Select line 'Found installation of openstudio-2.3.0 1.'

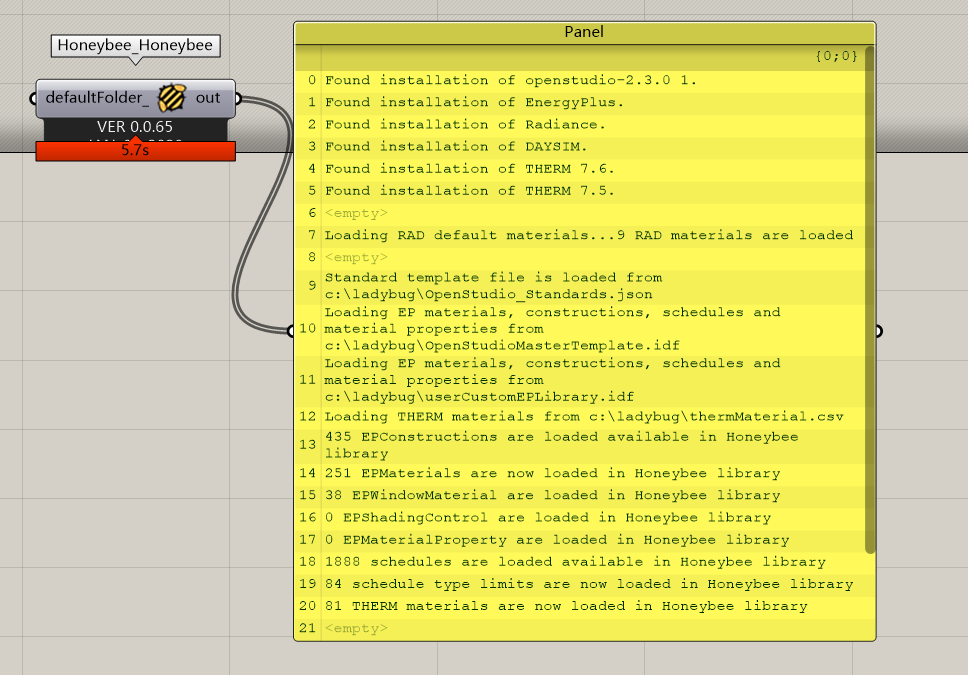[511, 80]
